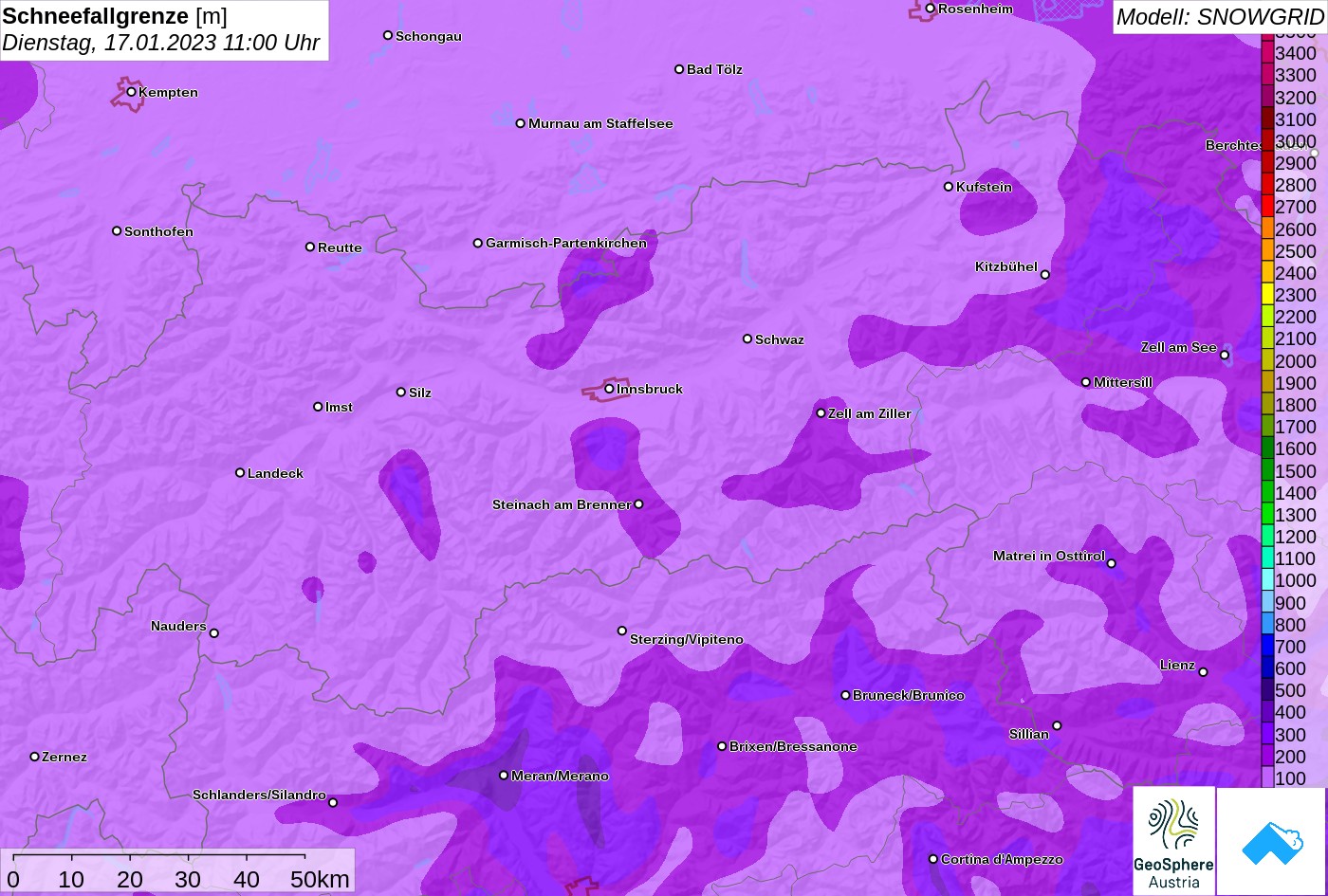Viewport: 1328px width, 896px height.
Task: Click the Matrei in Osttirol marker dot
Action: (1112, 564)
